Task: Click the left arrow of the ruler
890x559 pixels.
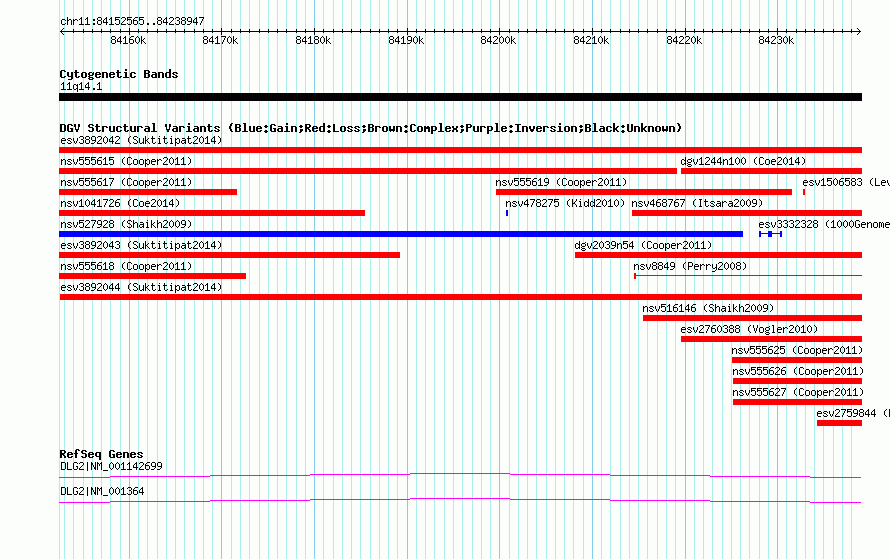Action: tap(62, 31)
